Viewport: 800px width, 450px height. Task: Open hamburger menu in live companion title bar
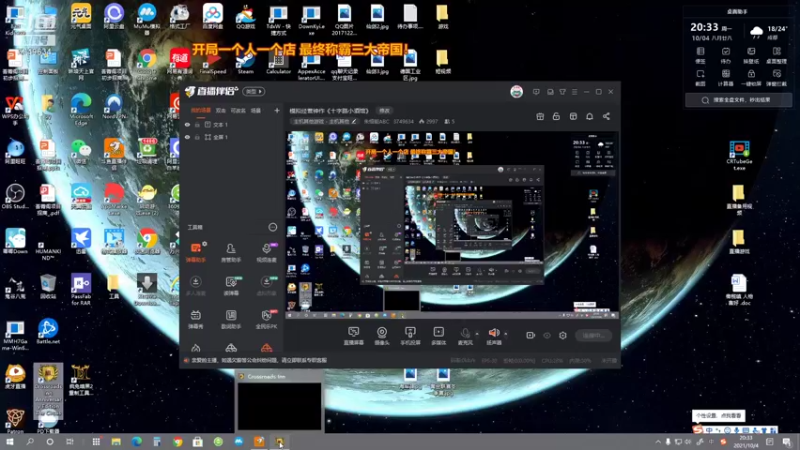574,92
